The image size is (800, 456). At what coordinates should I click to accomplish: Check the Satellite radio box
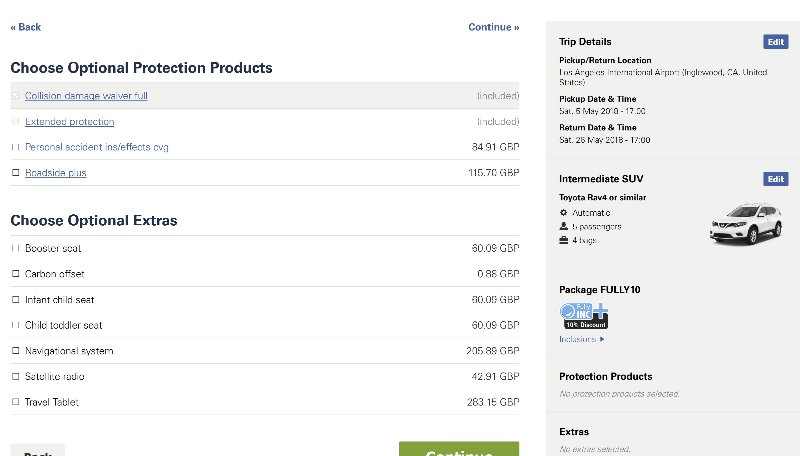(x=15, y=377)
